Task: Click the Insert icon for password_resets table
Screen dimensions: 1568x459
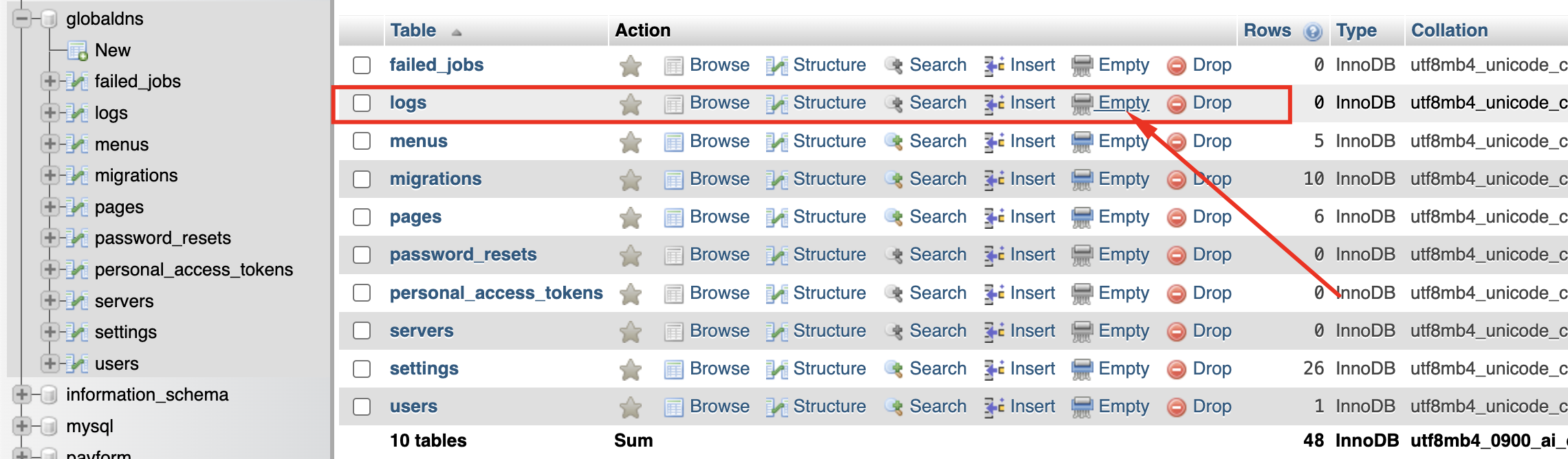Action: [x=994, y=255]
